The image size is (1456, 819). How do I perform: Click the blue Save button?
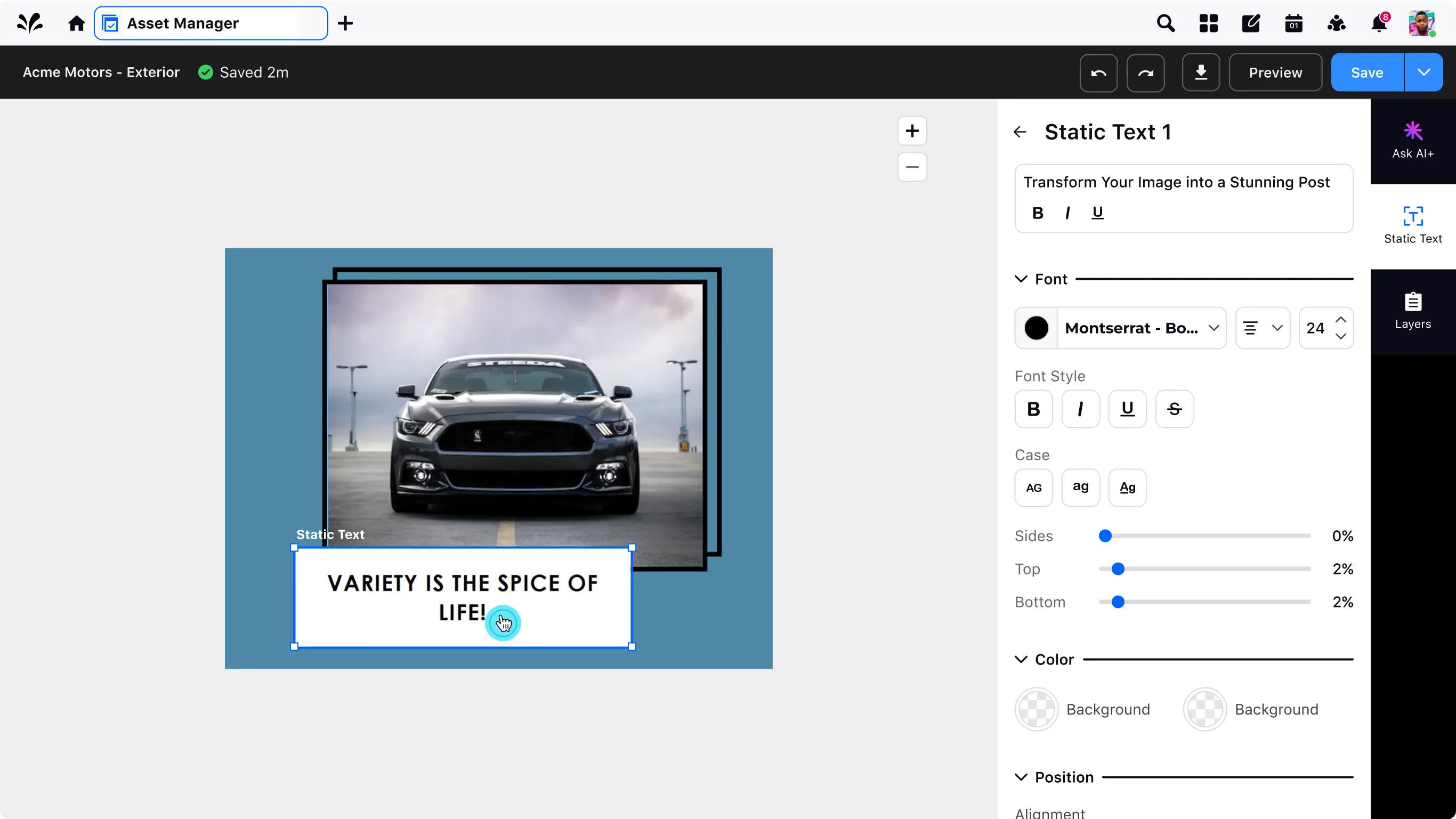pyautogui.click(x=1366, y=73)
